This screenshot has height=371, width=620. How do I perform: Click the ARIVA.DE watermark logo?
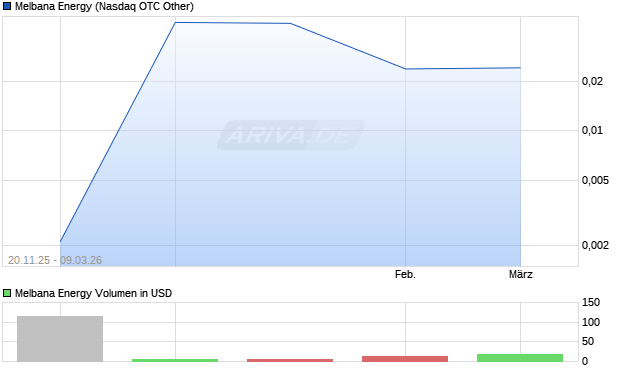pyautogui.click(x=291, y=135)
